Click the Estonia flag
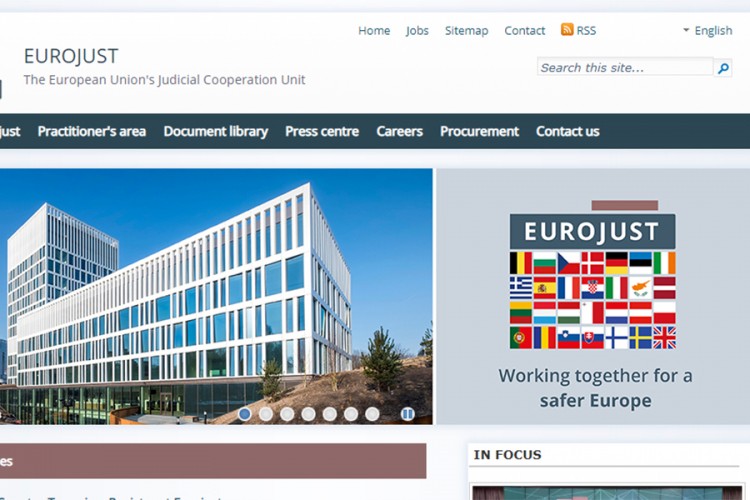This screenshot has height=500, width=750. [x=640, y=263]
